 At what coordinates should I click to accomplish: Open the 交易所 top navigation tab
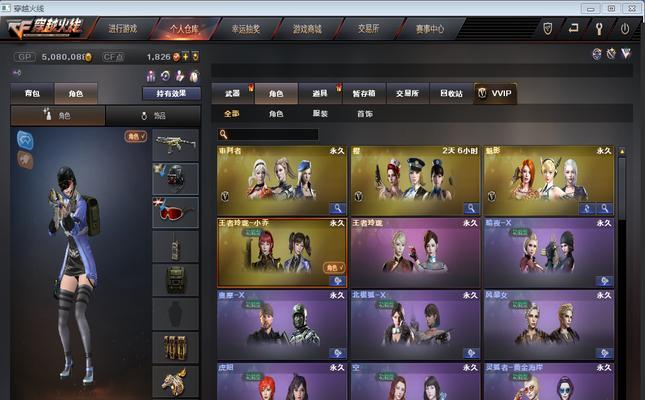tap(368, 29)
